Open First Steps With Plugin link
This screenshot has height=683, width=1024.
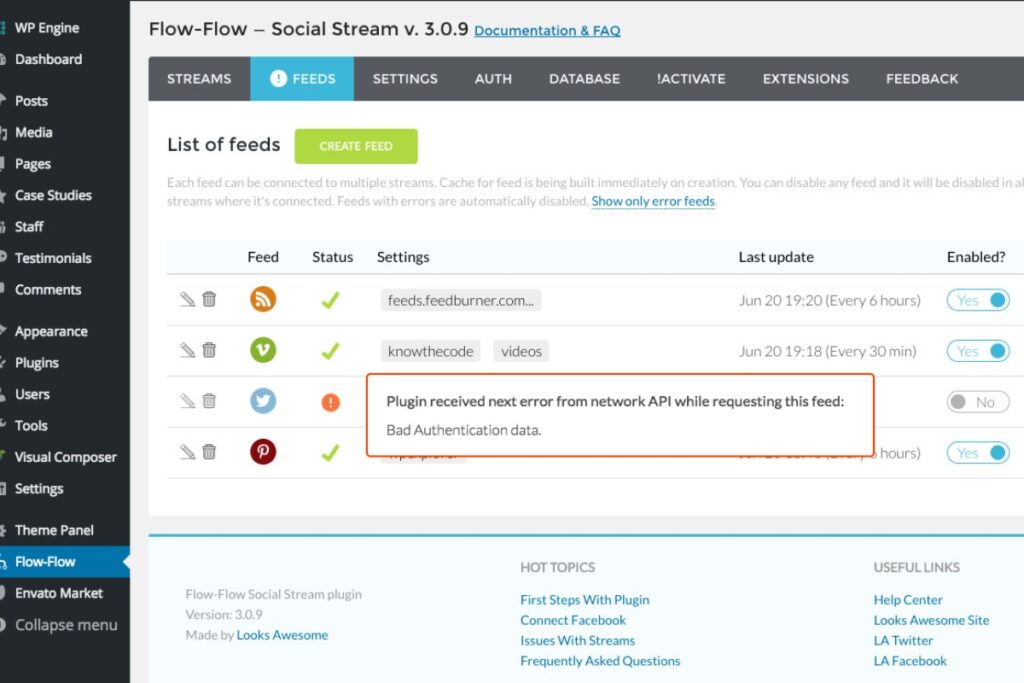click(584, 599)
